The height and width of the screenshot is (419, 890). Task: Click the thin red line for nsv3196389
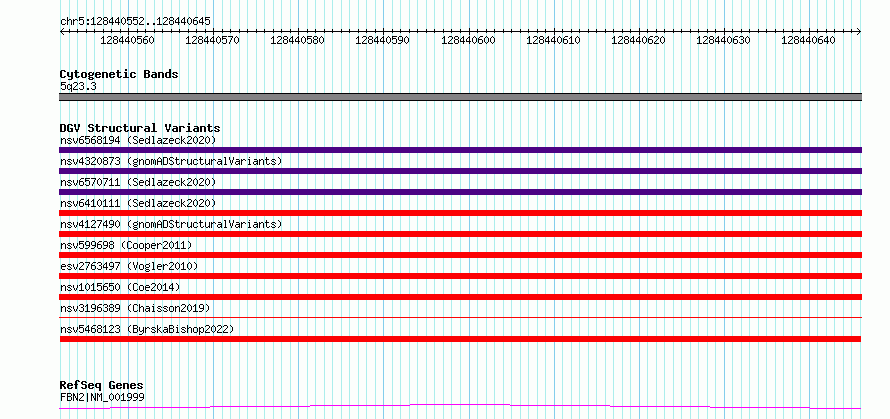(460, 317)
